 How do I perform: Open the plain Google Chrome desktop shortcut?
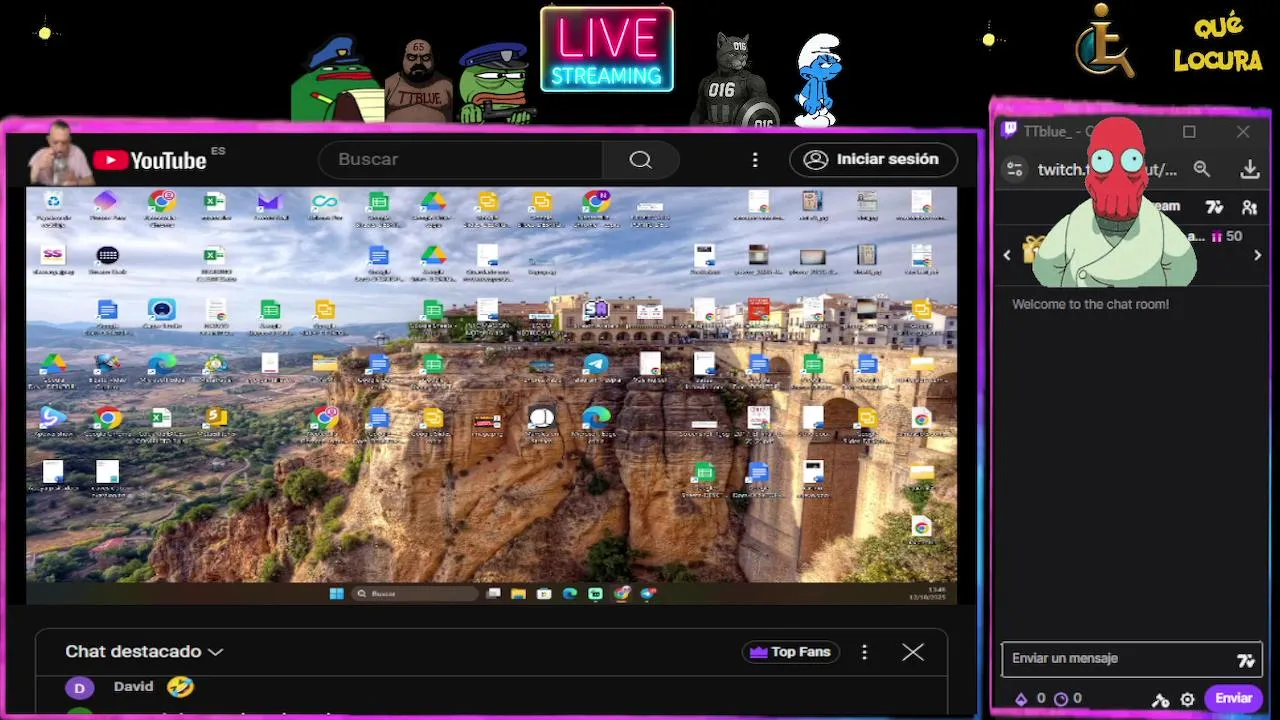(x=107, y=418)
